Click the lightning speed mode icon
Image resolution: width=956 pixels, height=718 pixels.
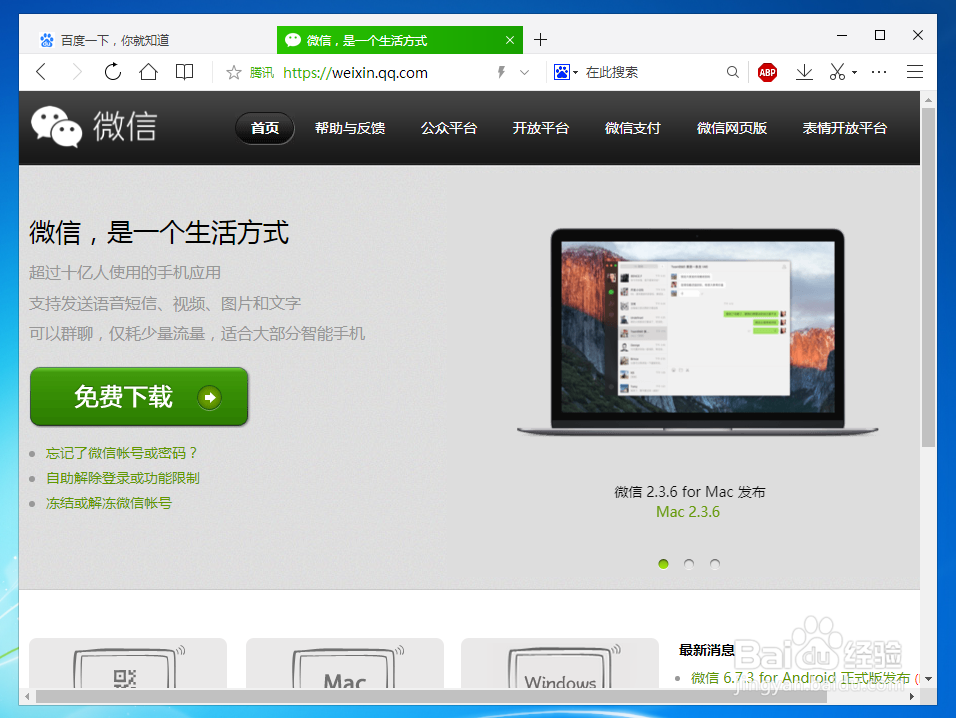pyautogui.click(x=501, y=73)
